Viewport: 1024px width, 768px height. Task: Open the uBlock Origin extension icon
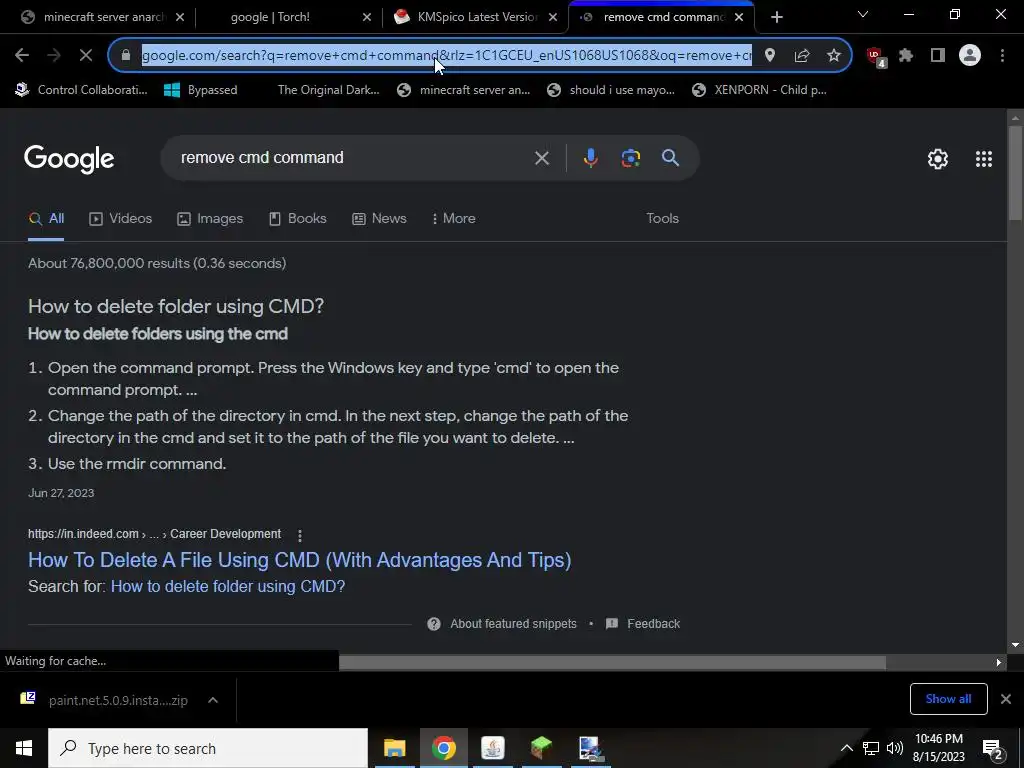click(876, 57)
